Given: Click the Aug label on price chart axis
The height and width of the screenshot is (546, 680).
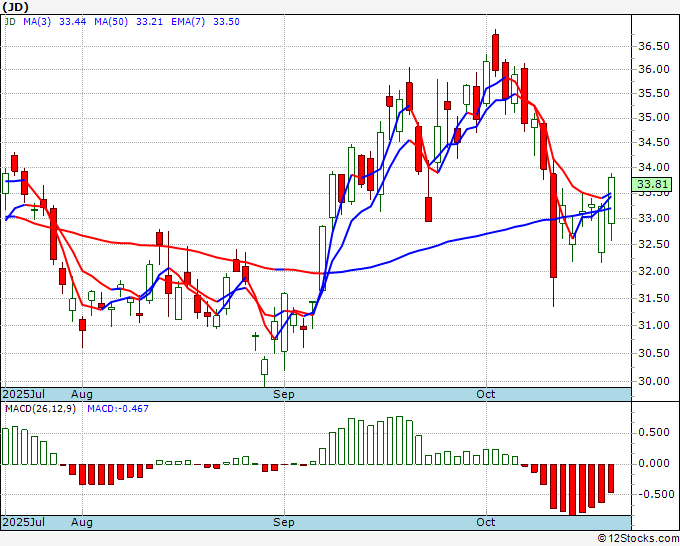Looking at the screenshot, I should (82, 394).
